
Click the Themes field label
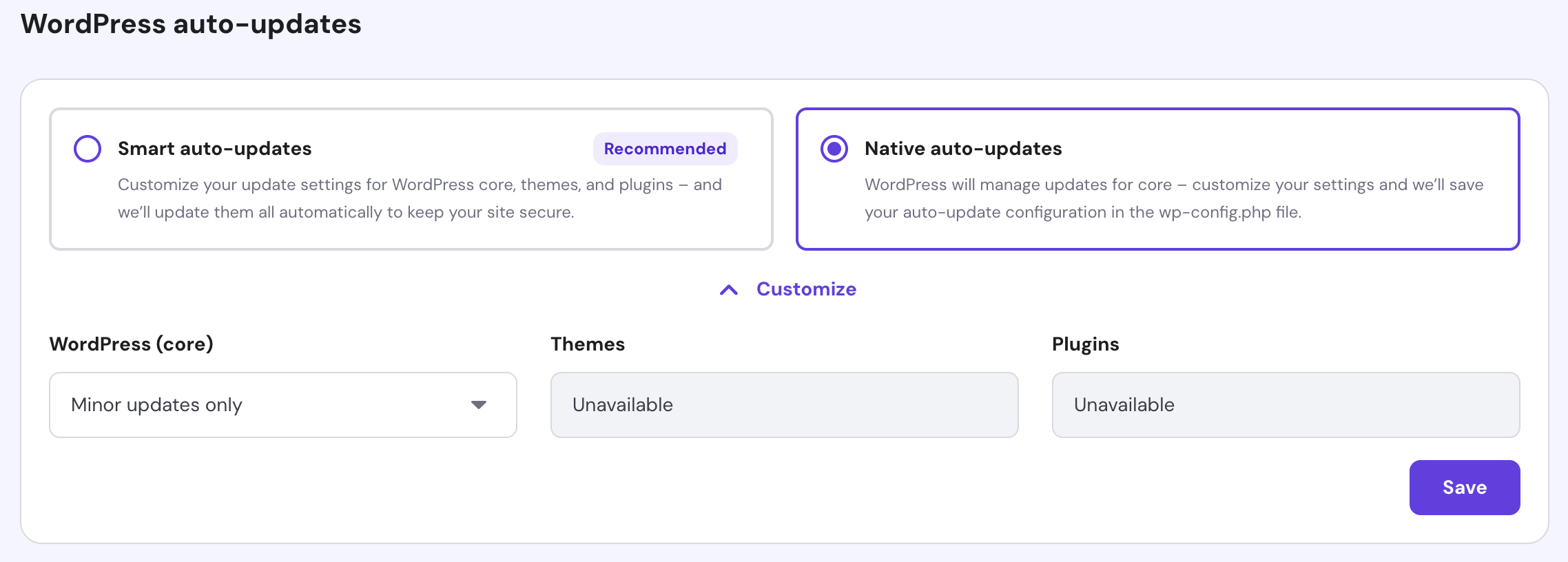pyautogui.click(x=588, y=344)
